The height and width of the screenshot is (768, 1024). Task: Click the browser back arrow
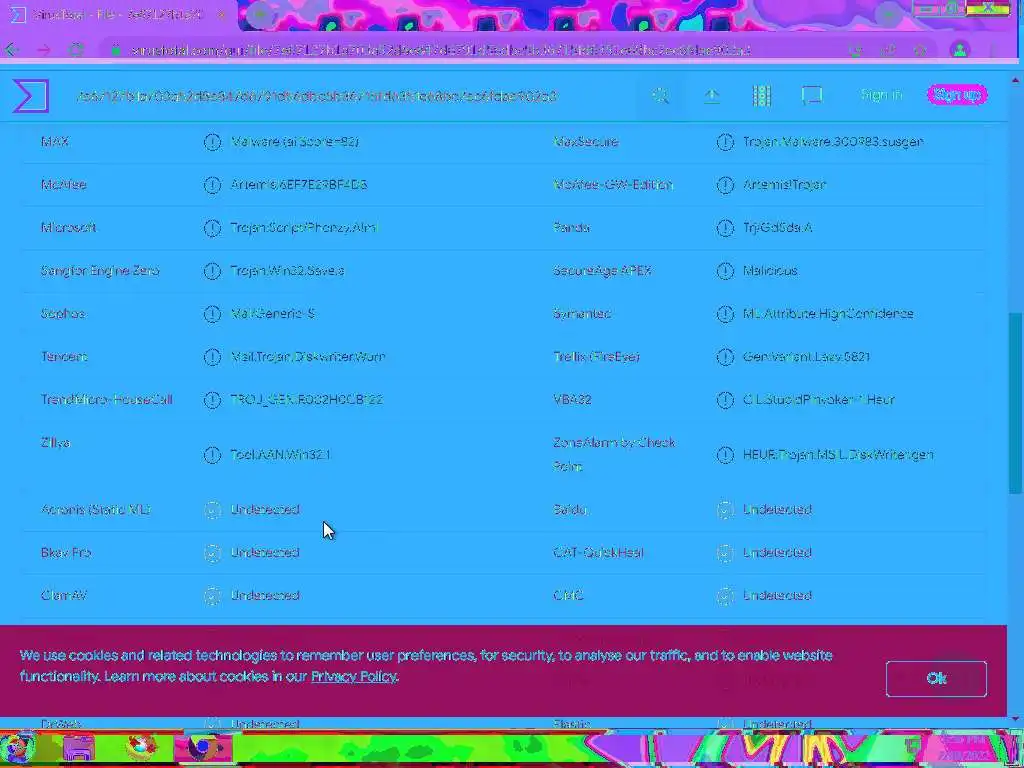tap(12, 50)
